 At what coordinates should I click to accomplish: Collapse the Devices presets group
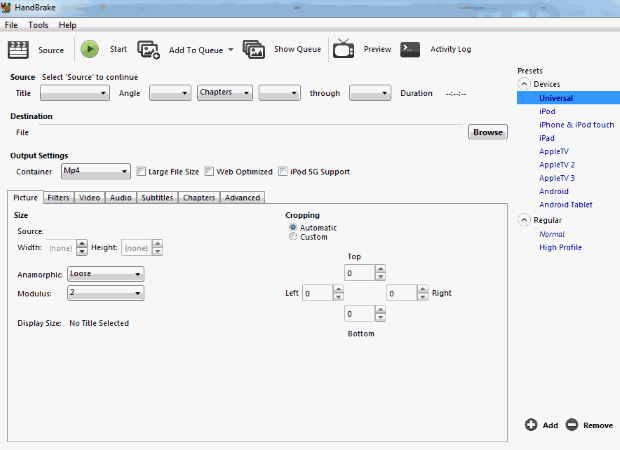[x=524, y=85]
